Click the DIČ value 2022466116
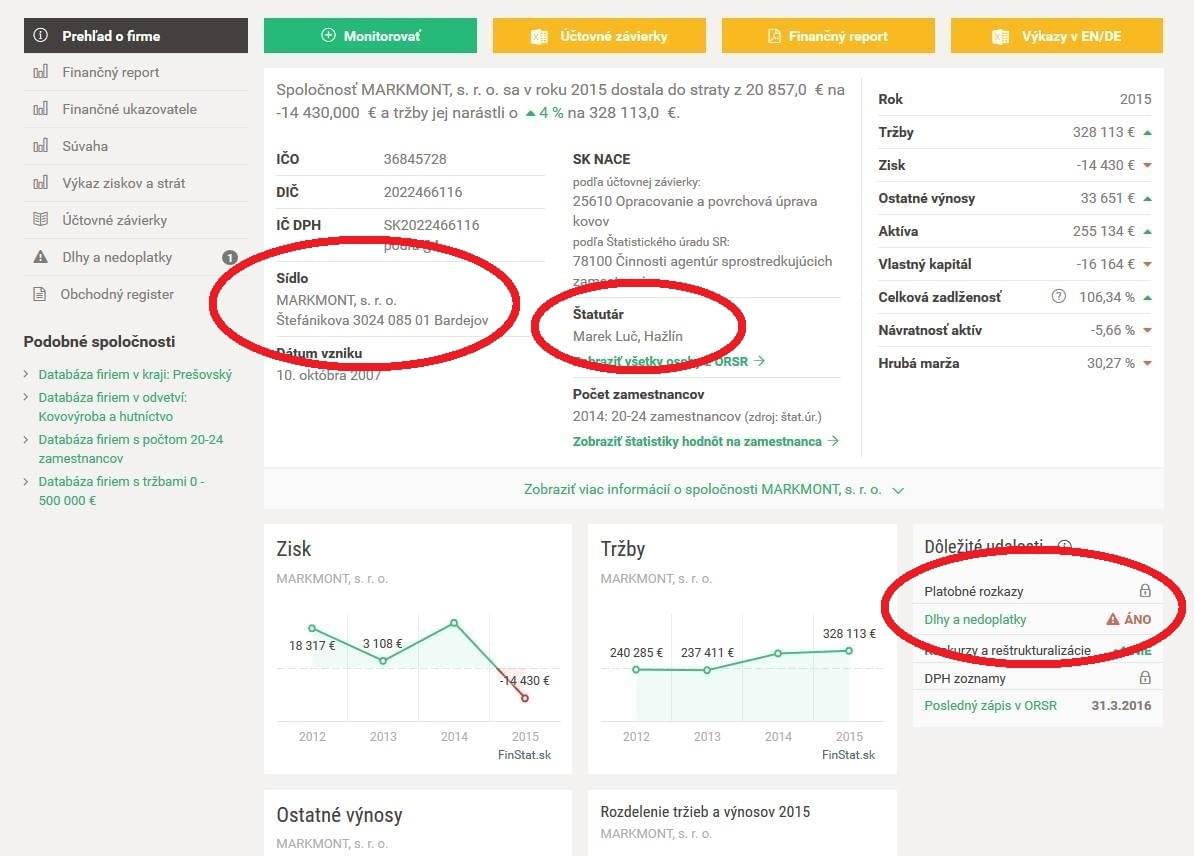Screen dimensions: 1194x856 (423, 192)
